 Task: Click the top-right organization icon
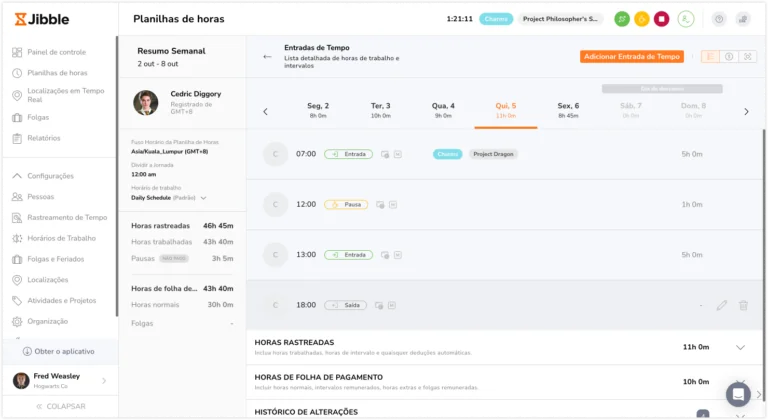coord(743,19)
